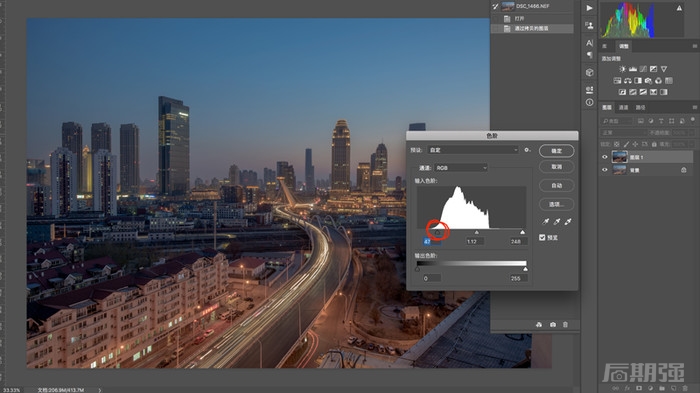The width and height of the screenshot is (700, 393).
Task: Pick the gray point eyedropper in Levels
Action: coord(557,222)
